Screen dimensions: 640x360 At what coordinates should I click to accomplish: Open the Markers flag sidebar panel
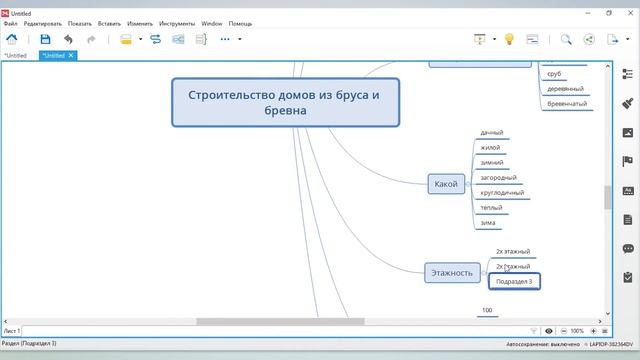click(627, 161)
